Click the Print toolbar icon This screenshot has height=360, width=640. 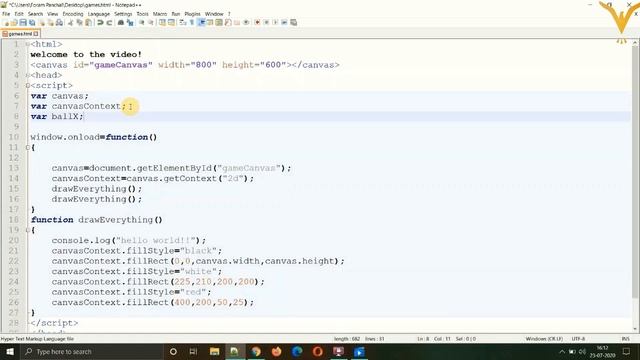[x=59, y=23]
